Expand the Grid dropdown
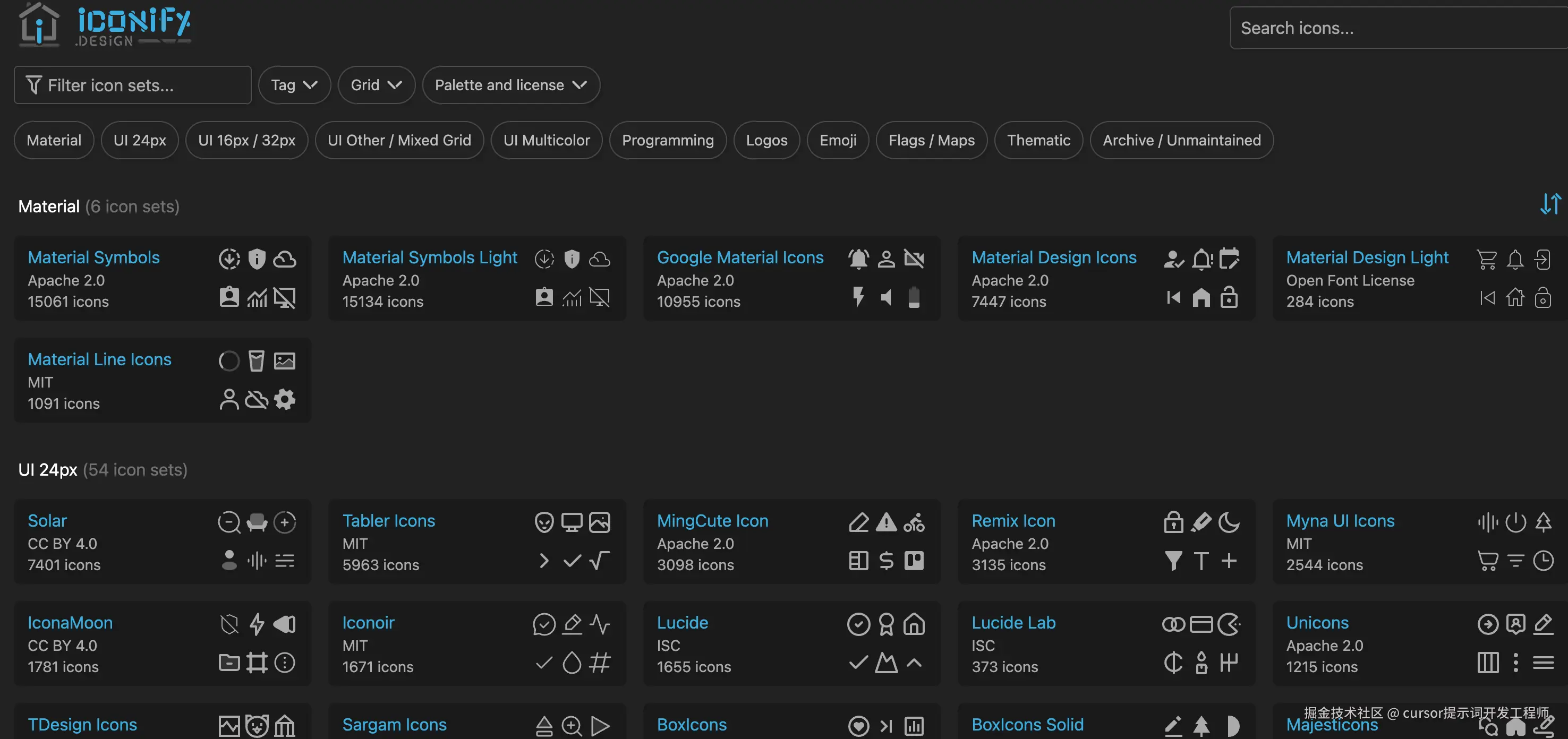 (376, 85)
